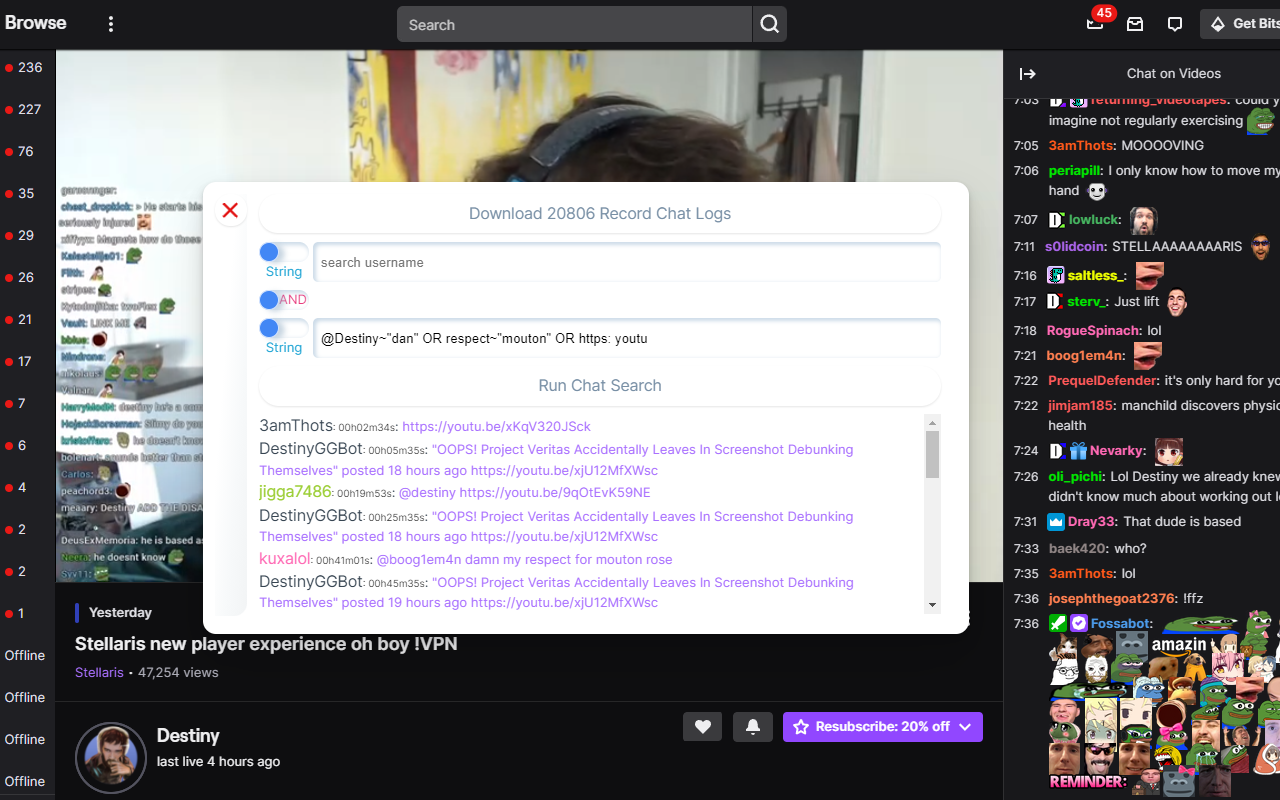Click Nevarky username in chat
This screenshot has height=800, width=1280.
(x=1117, y=452)
